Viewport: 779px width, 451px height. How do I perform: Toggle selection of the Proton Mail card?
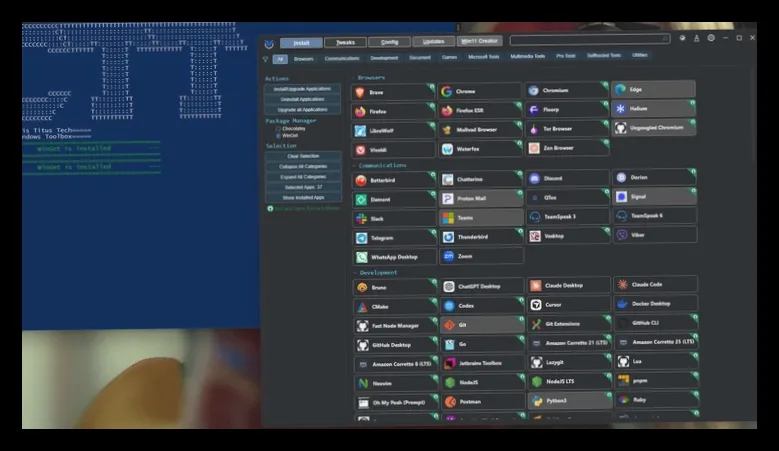(x=481, y=199)
